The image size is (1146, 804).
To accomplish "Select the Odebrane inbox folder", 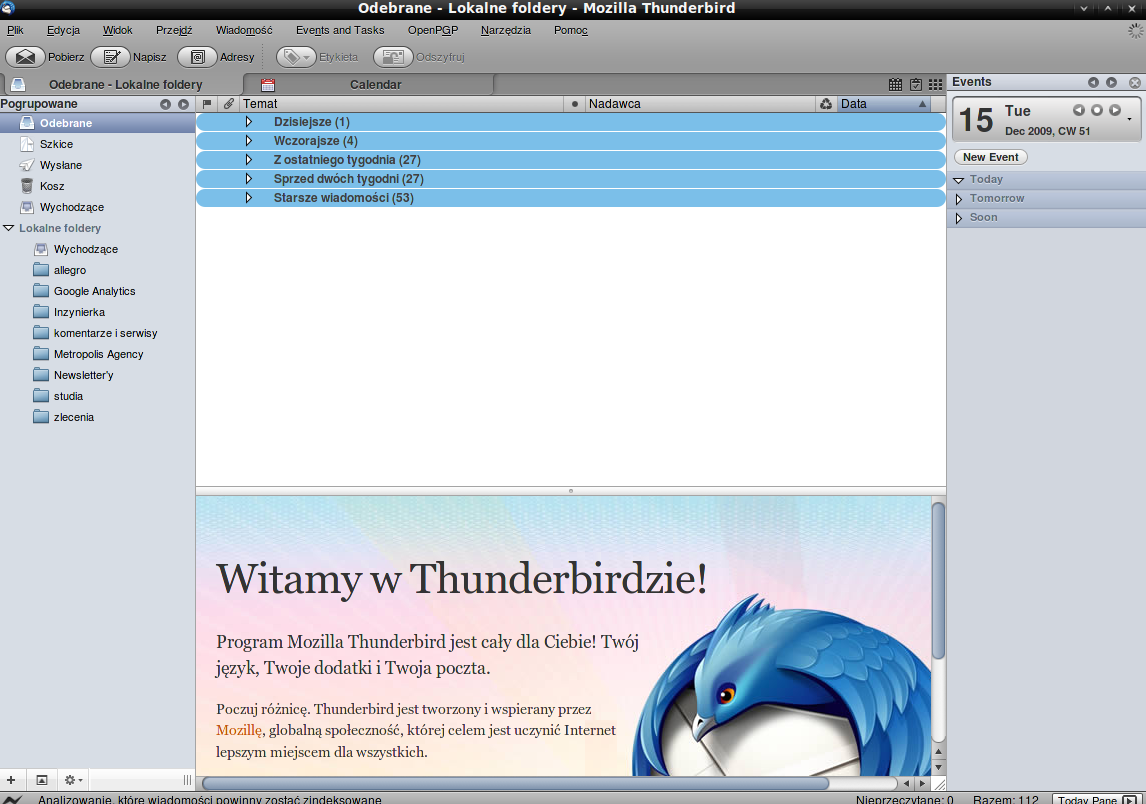I will [97, 123].
